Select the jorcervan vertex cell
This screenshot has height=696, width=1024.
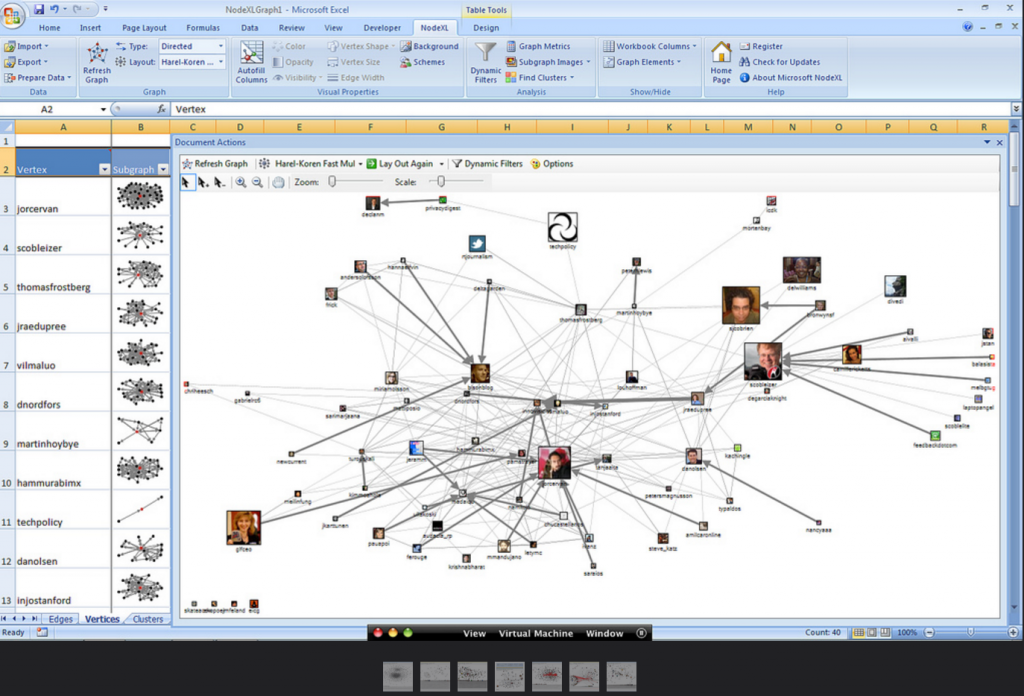click(x=63, y=196)
